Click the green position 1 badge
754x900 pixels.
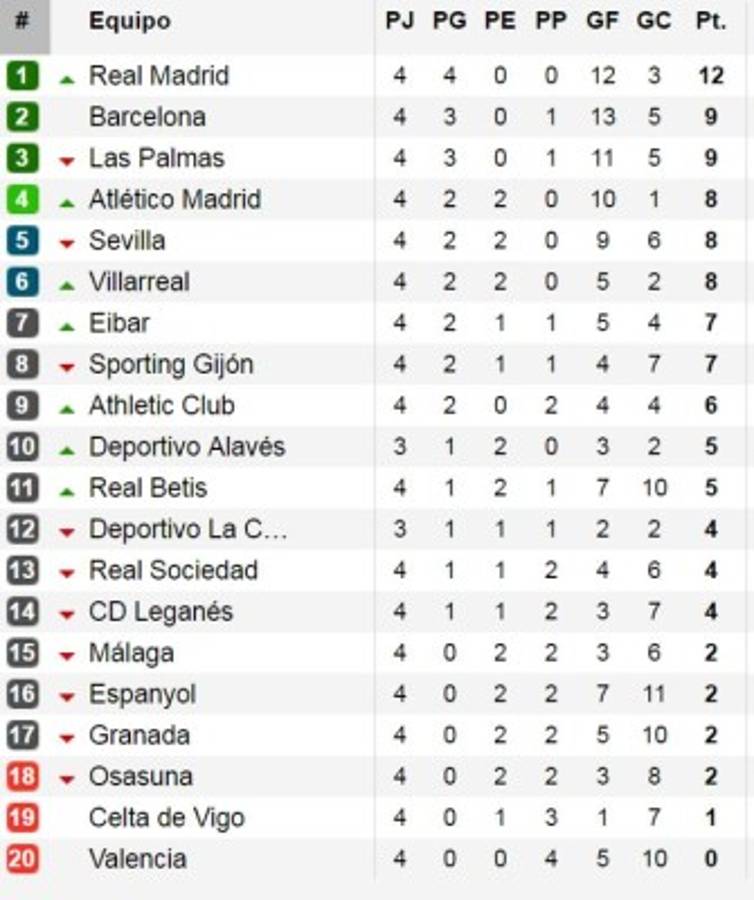22,76
